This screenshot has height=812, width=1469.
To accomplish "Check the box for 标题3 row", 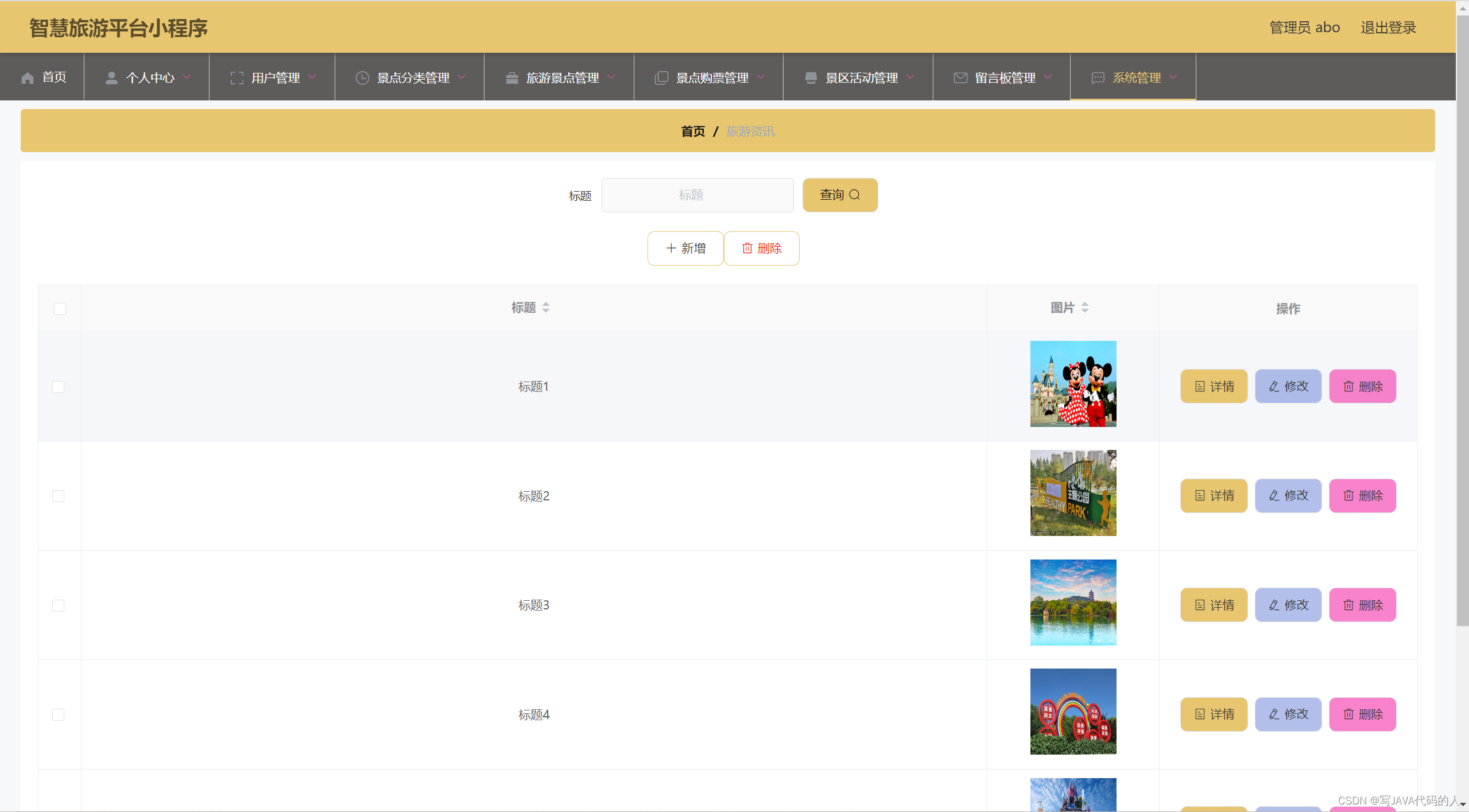I will [58, 605].
